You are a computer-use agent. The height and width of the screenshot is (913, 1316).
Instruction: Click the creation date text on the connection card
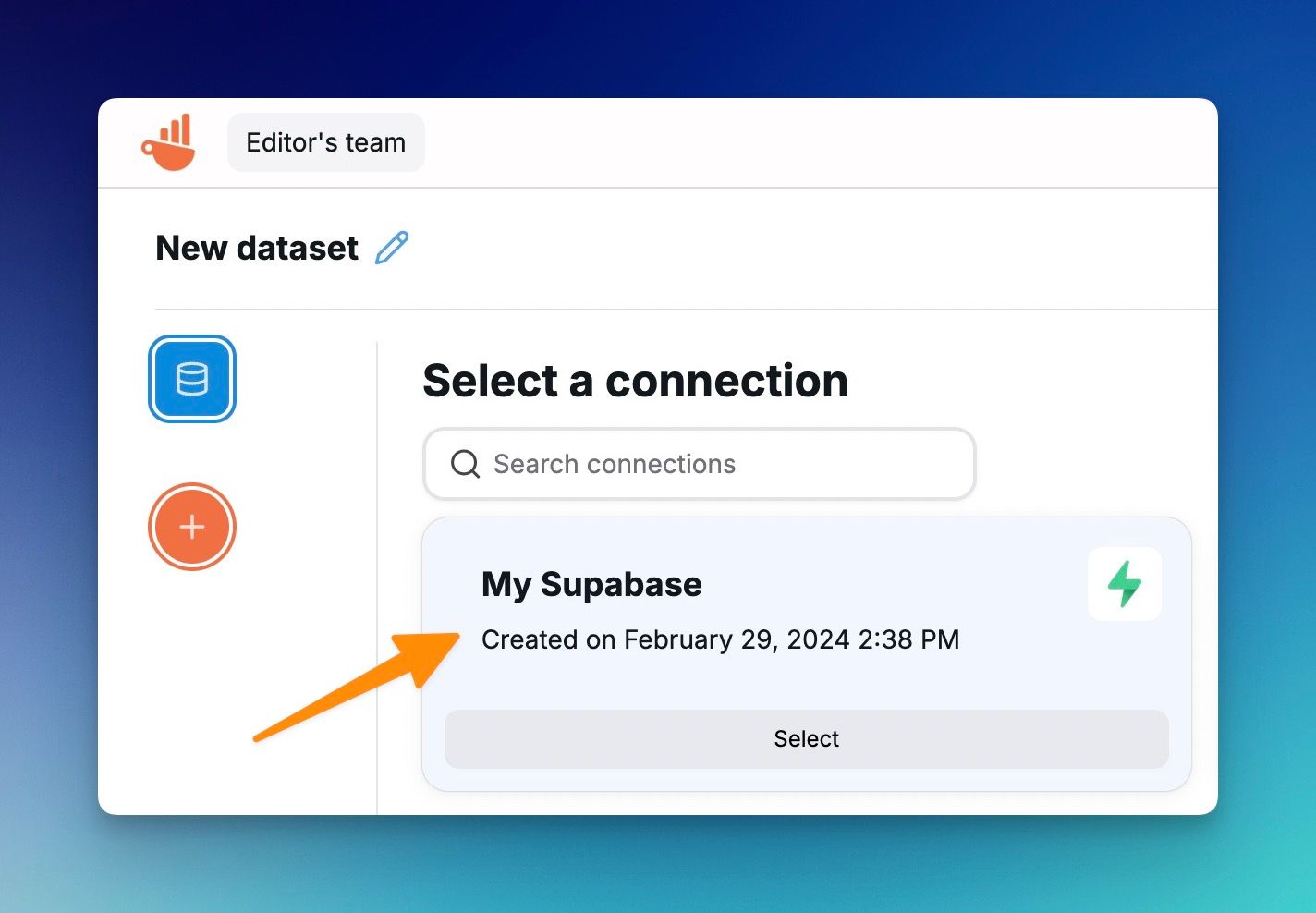pyautogui.click(x=721, y=639)
